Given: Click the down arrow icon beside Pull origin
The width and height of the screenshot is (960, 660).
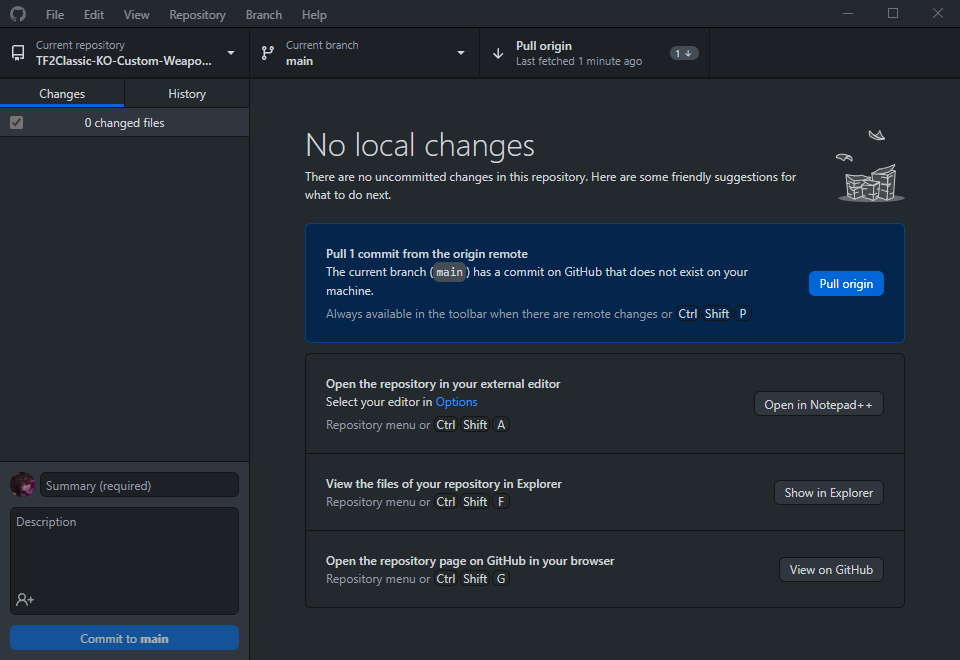Looking at the screenshot, I should (x=498, y=53).
